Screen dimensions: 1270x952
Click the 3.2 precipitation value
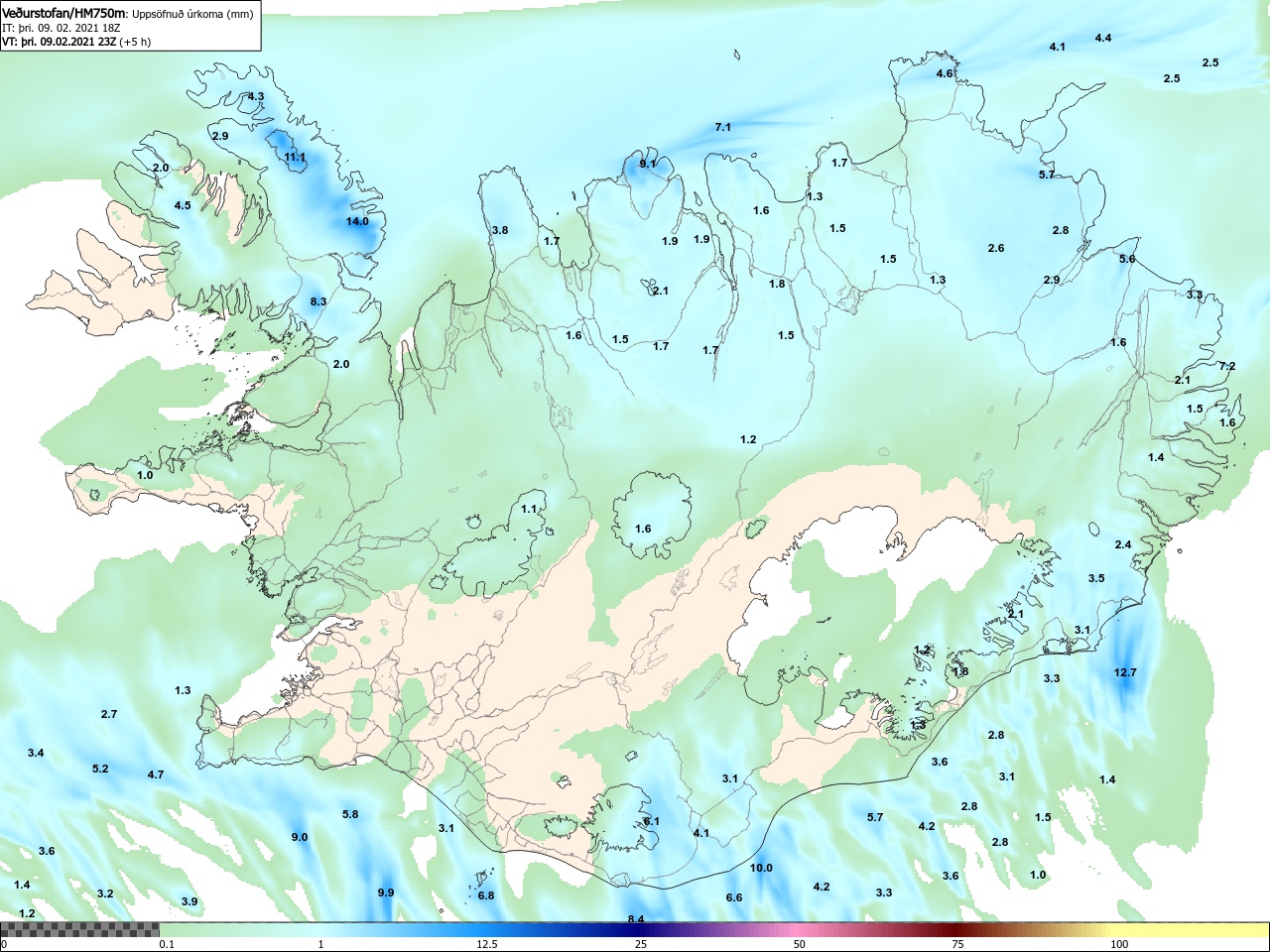tap(105, 893)
